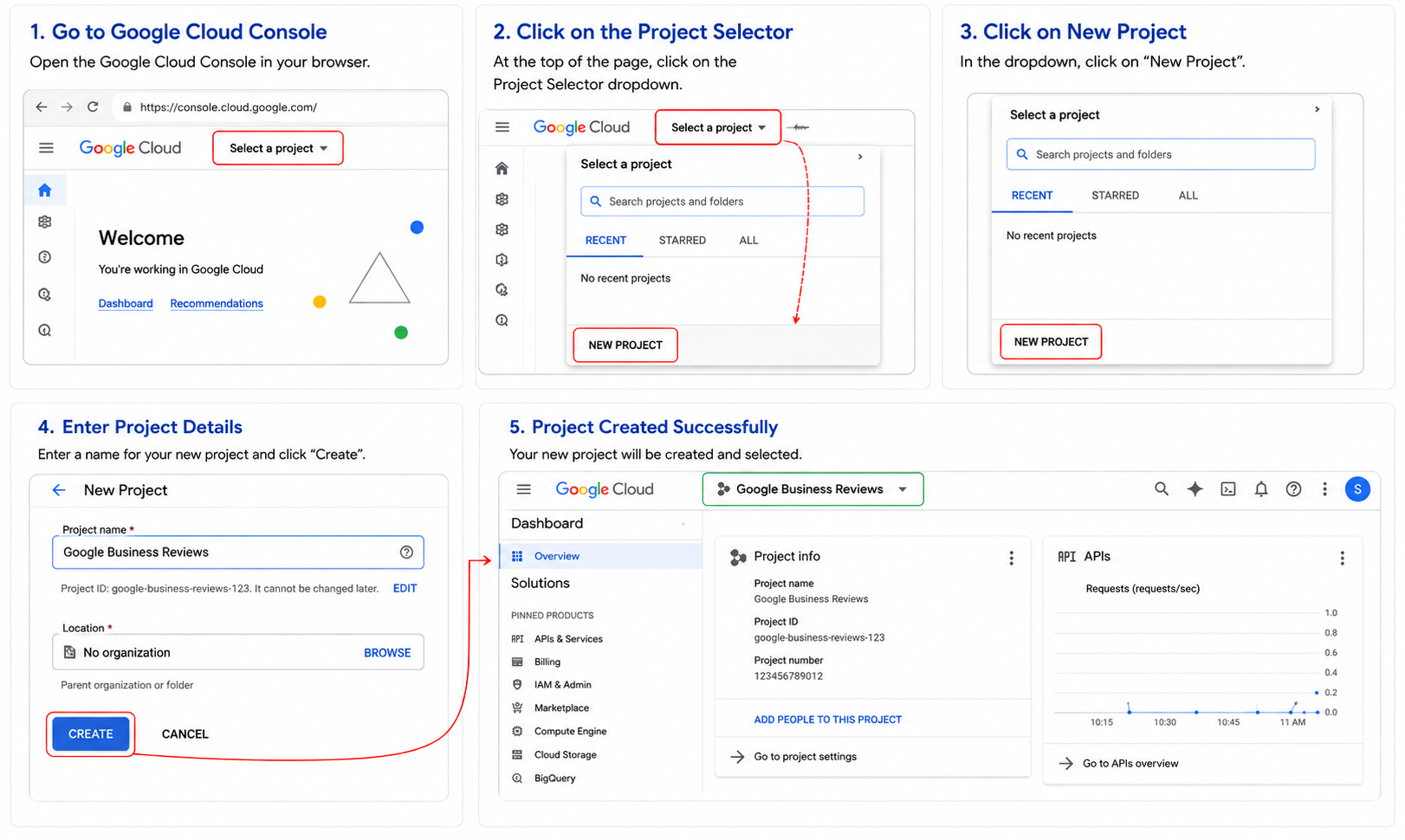Click the Project name help icon
1405x840 pixels.
(406, 552)
